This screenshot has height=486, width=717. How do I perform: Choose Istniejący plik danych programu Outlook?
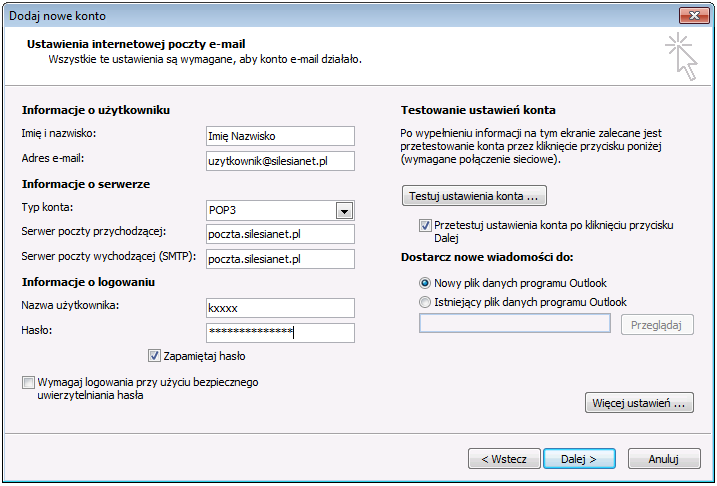[x=426, y=302]
